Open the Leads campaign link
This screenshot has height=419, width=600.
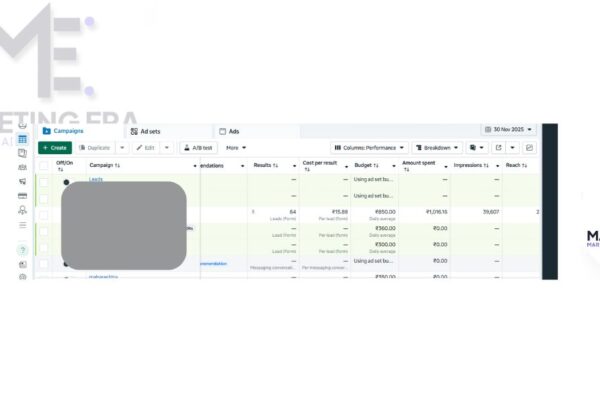[96, 179]
